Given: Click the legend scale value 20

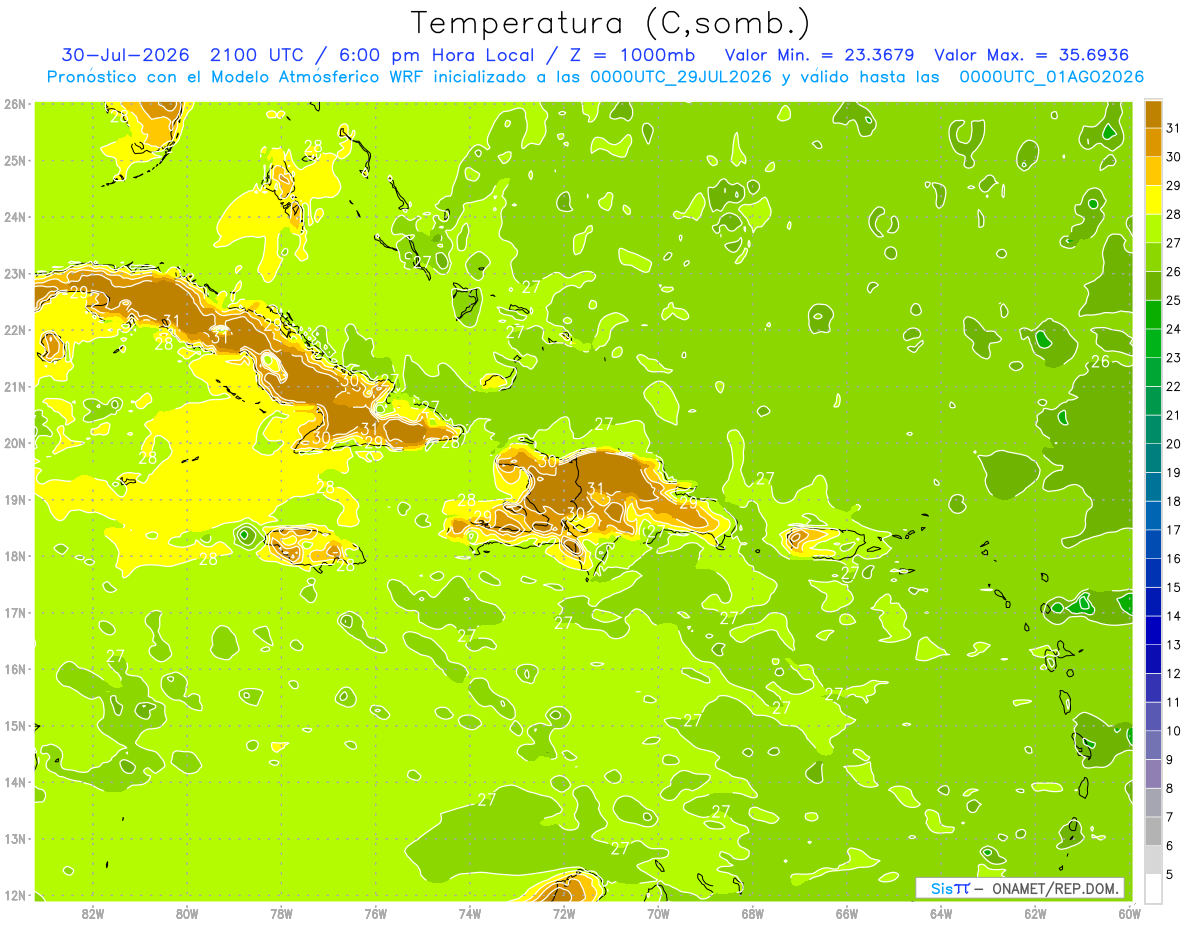Looking at the screenshot, I should click(x=1173, y=444).
